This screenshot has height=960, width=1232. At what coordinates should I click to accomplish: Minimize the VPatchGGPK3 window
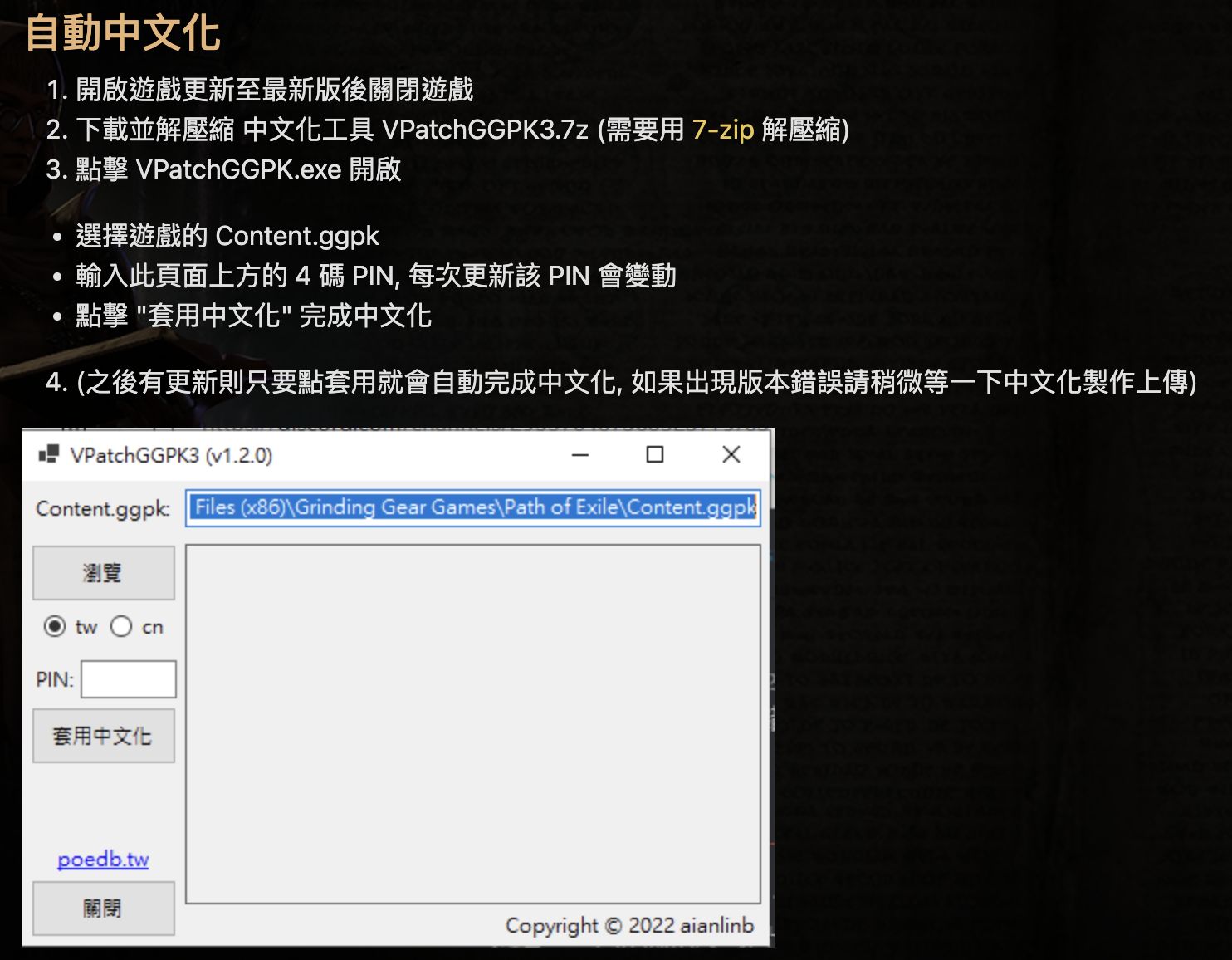(x=580, y=454)
